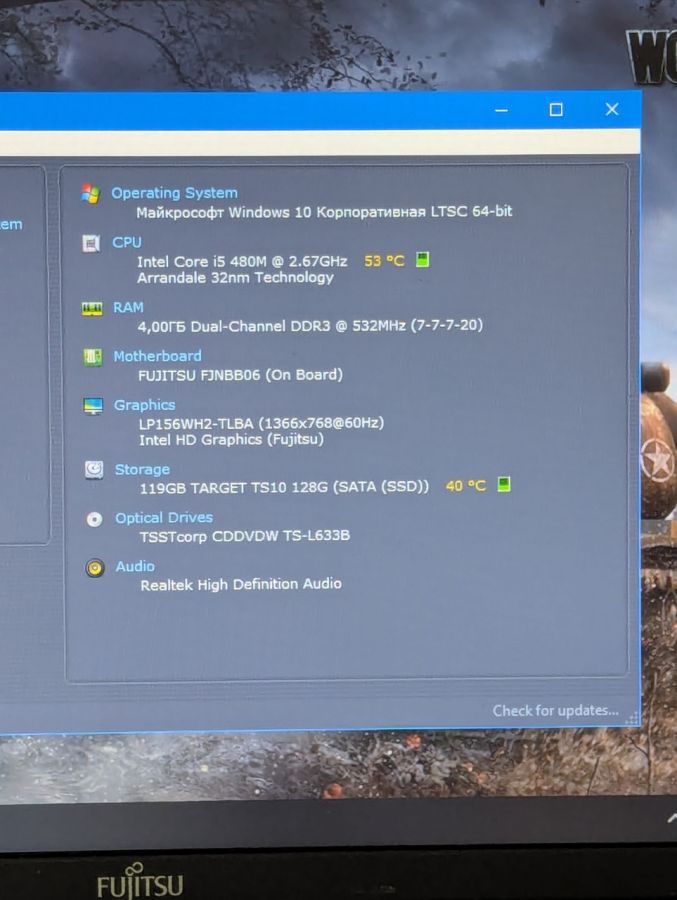The width and height of the screenshot is (677, 900).
Task: Click the Audio speaker icon
Action: pyautogui.click(x=95, y=568)
